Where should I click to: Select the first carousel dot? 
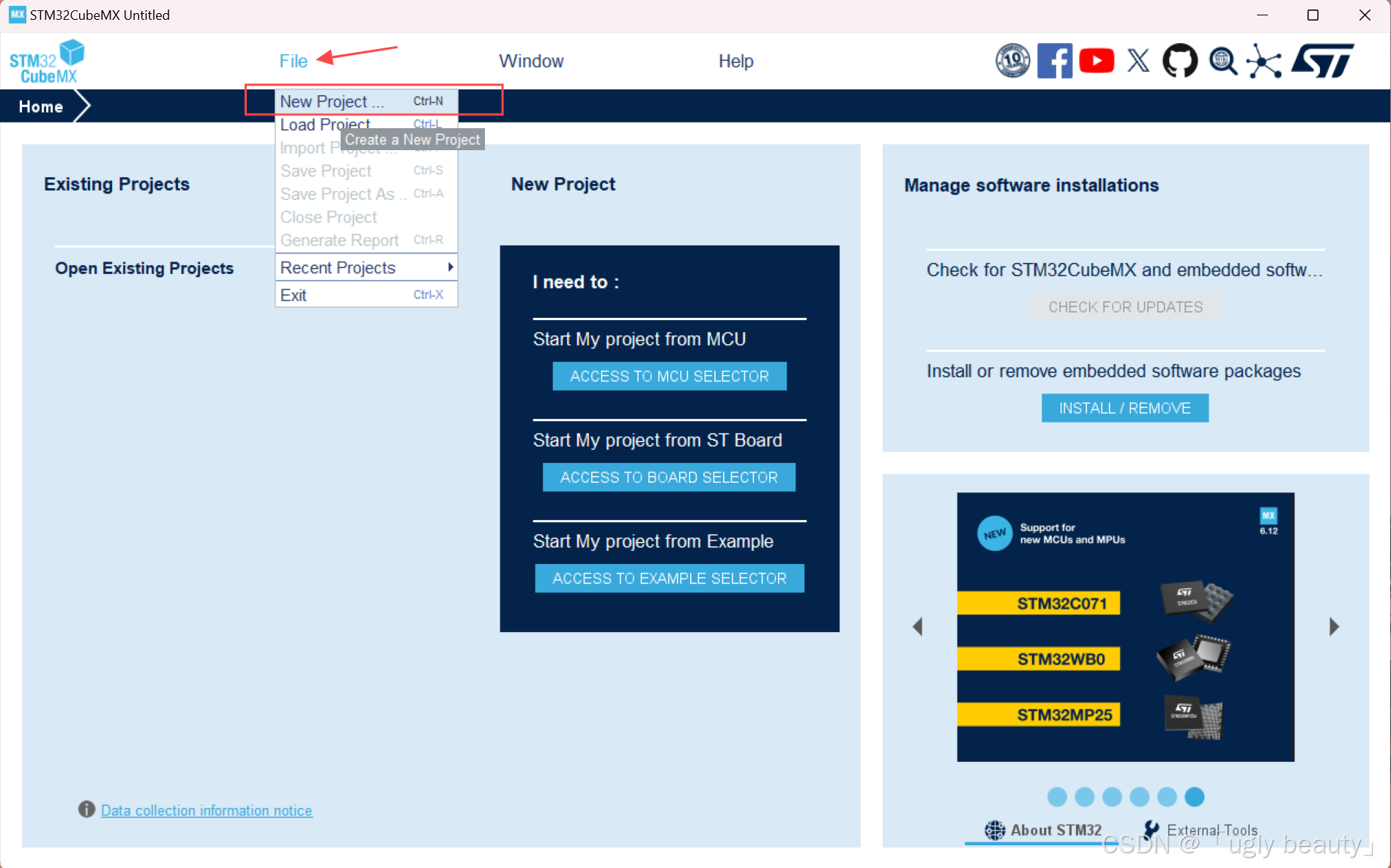[1057, 796]
